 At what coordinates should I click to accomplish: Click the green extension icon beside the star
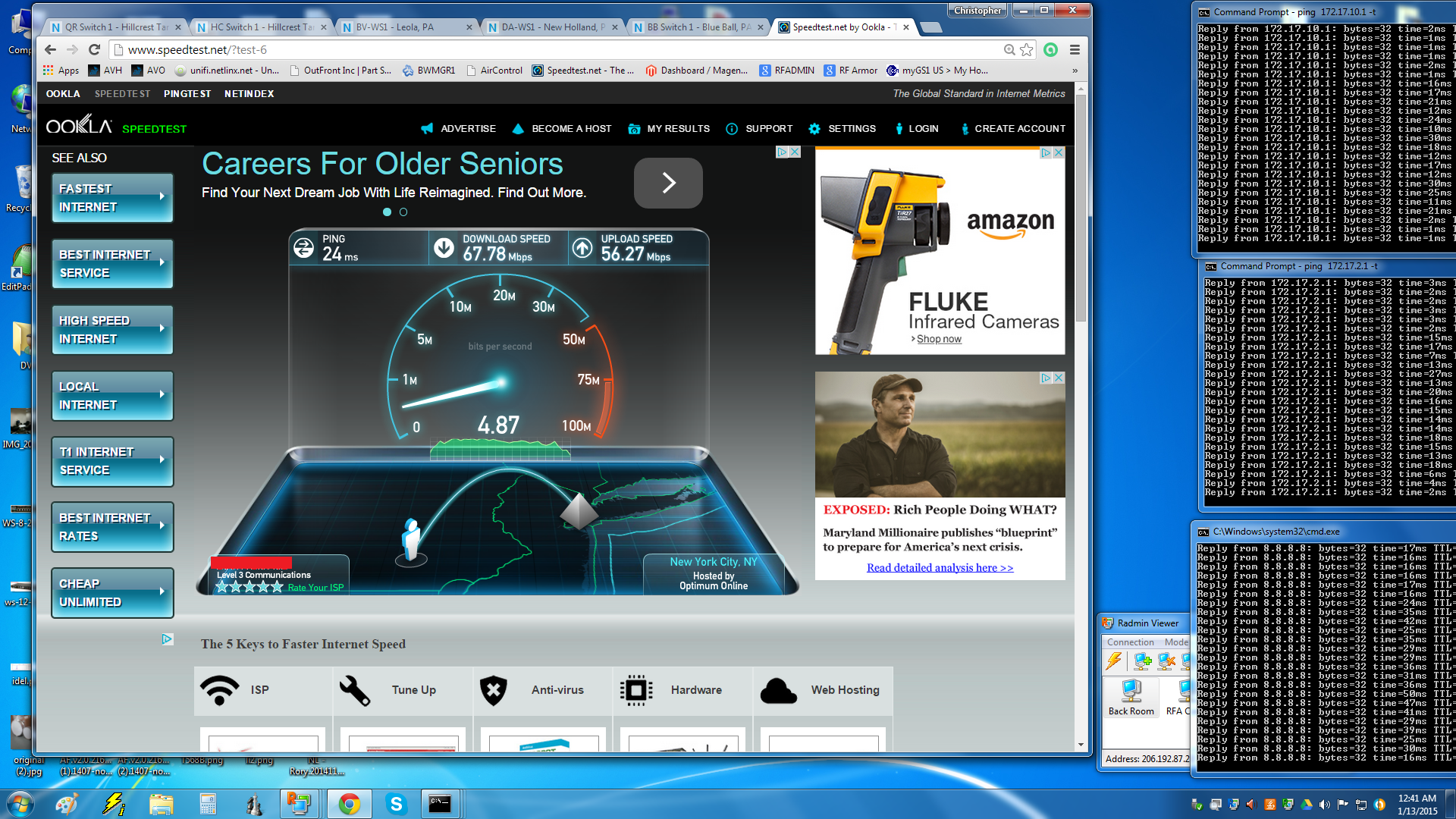(x=1050, y=50)
